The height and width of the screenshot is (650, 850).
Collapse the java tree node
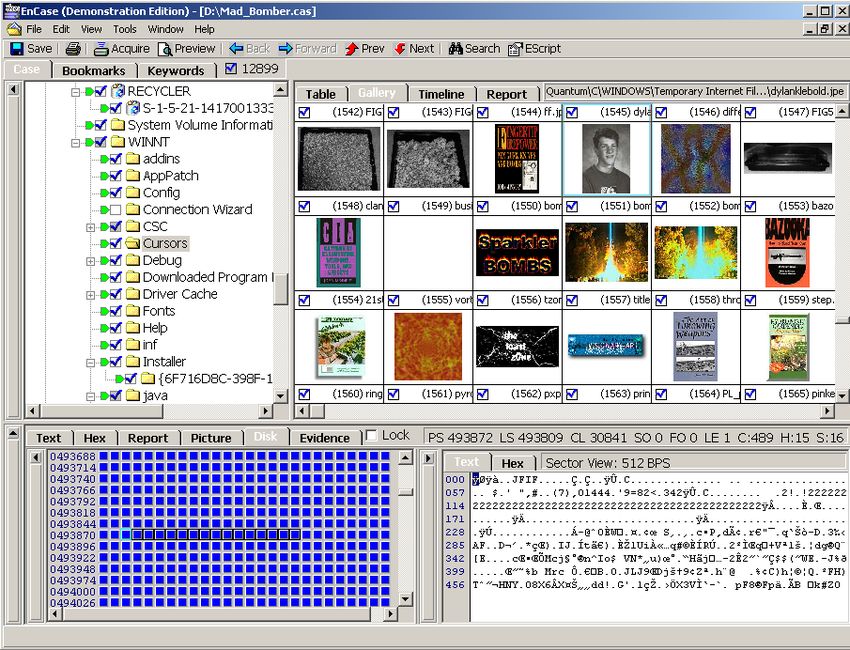(x=91, y=396)
